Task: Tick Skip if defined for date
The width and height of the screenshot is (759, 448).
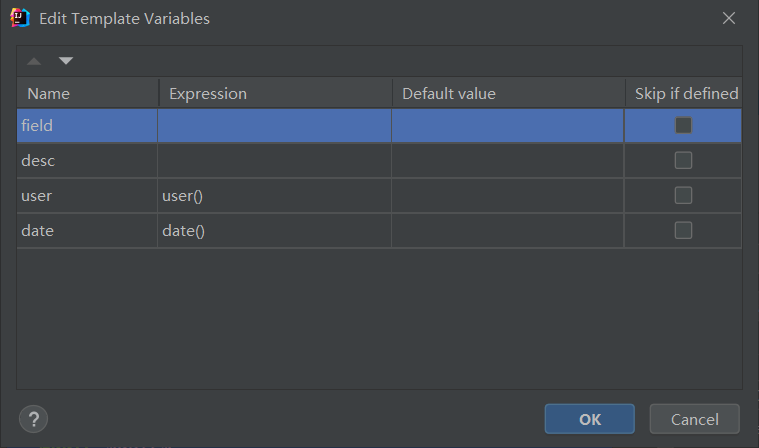Action: click(683, 230)
